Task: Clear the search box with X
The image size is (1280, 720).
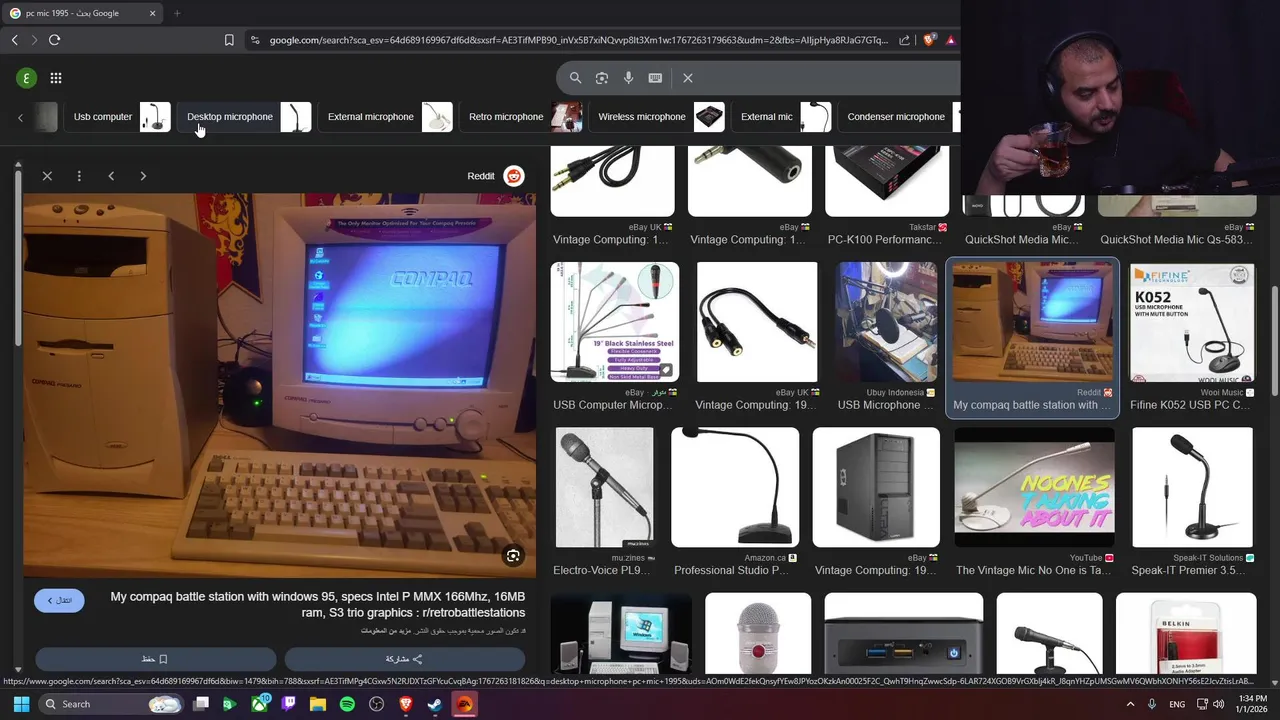Action: point(688,78)
